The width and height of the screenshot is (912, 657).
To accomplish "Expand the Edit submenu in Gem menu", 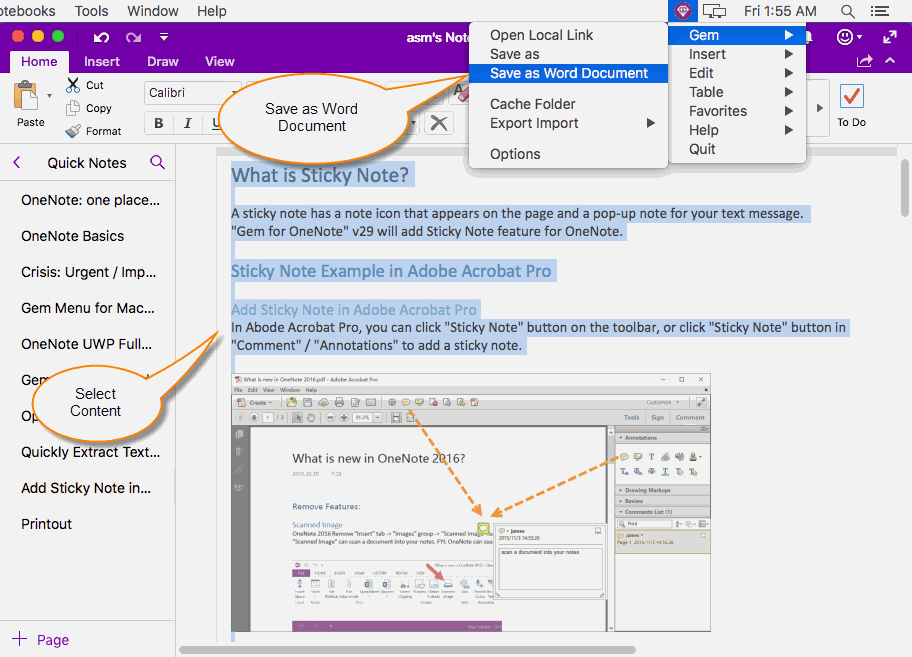I will pyautogui.click(x=738, y=73).
